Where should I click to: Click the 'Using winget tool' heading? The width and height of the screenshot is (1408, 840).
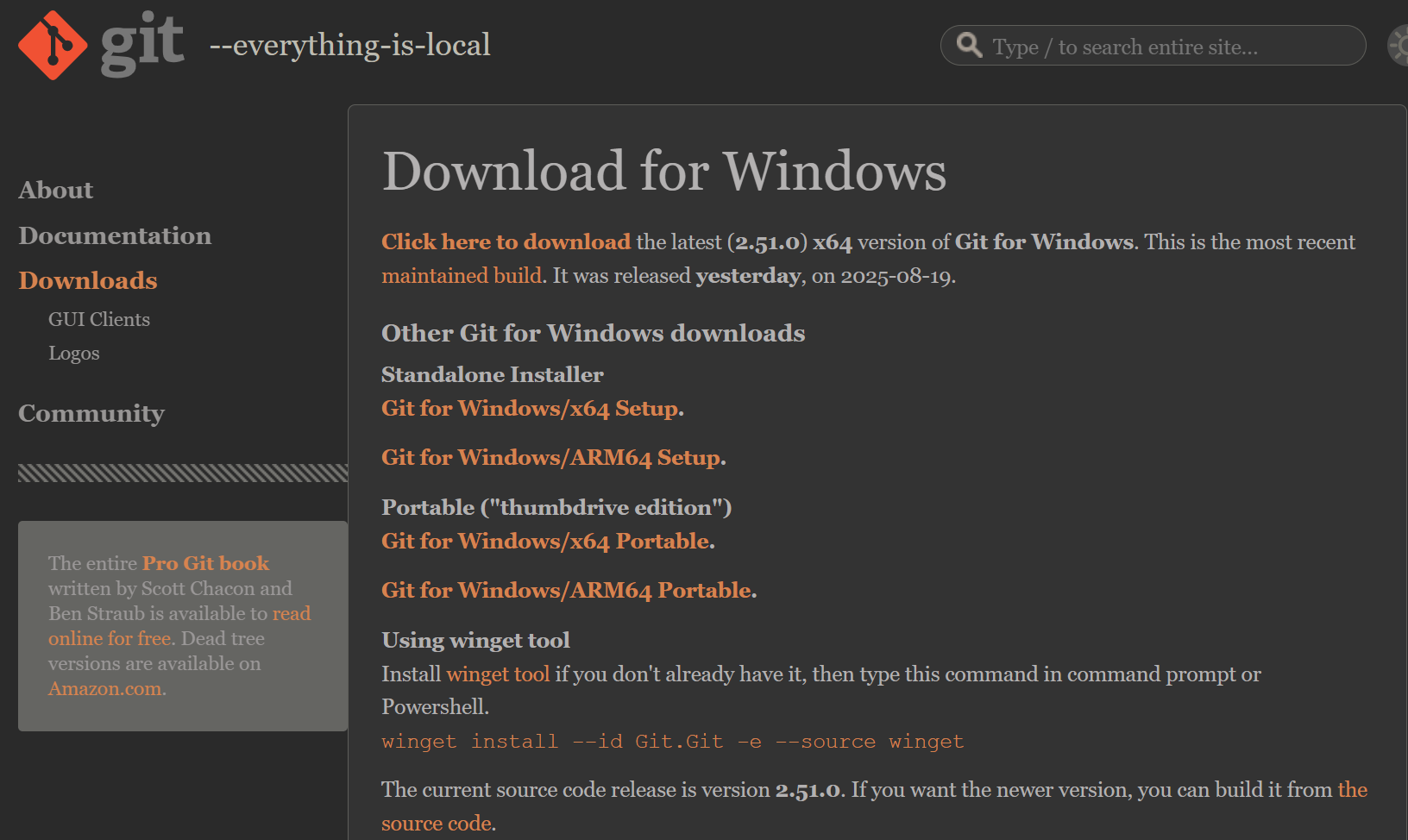(x=476, y=640)
